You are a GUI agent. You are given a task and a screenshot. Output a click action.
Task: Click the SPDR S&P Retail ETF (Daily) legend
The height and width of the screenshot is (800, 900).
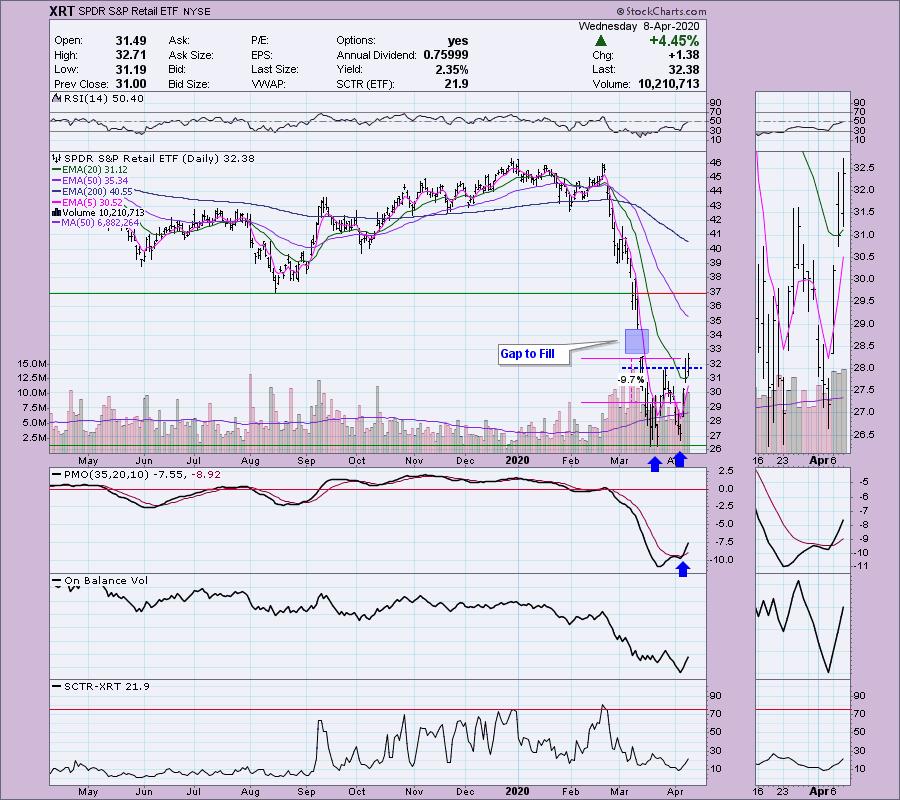coord(153,158)
